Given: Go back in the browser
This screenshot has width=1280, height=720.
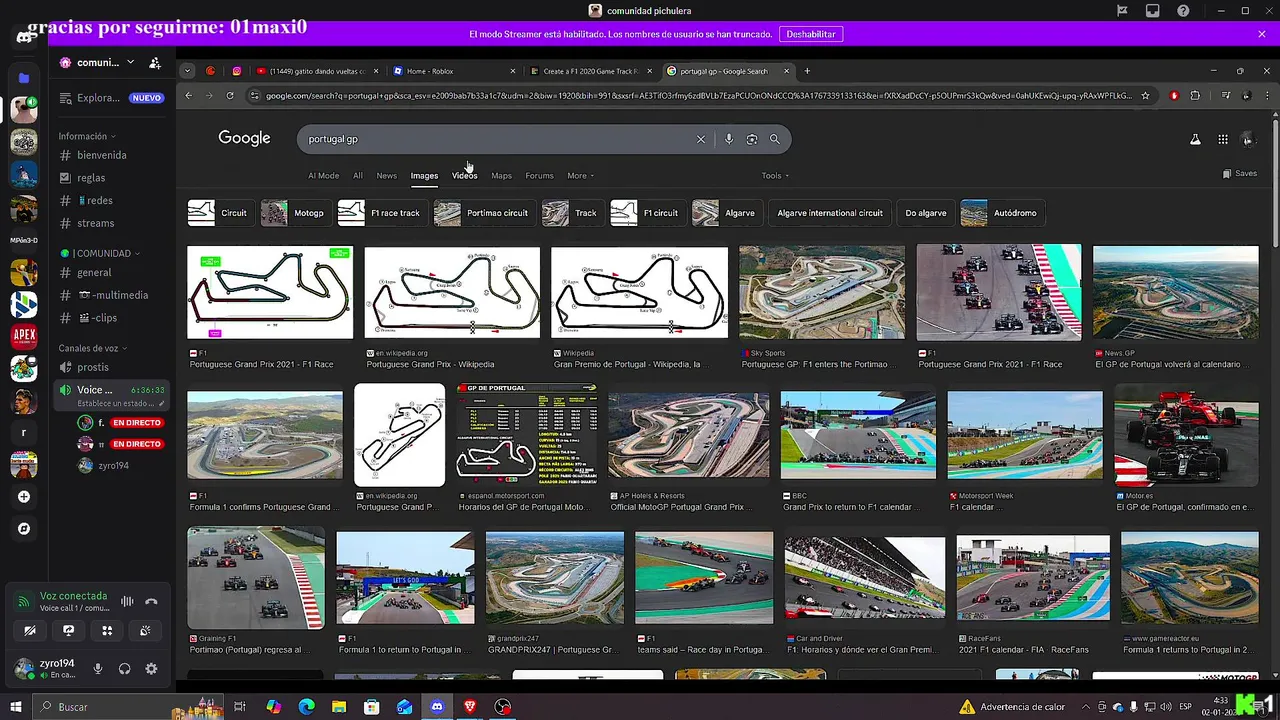Looking at the screenshot, I should point(189,96).
